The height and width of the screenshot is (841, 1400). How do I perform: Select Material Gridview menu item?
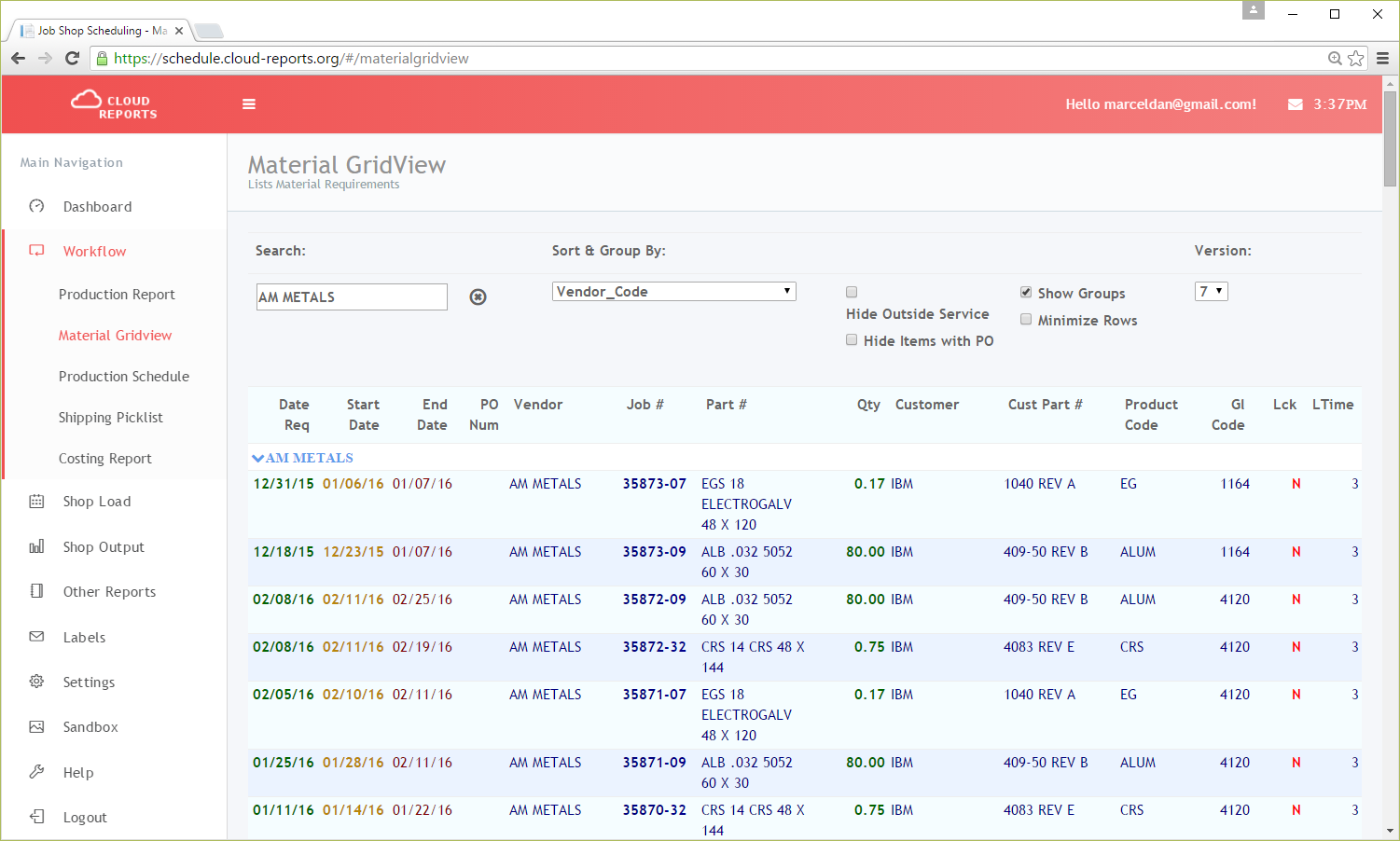point(115,336)
